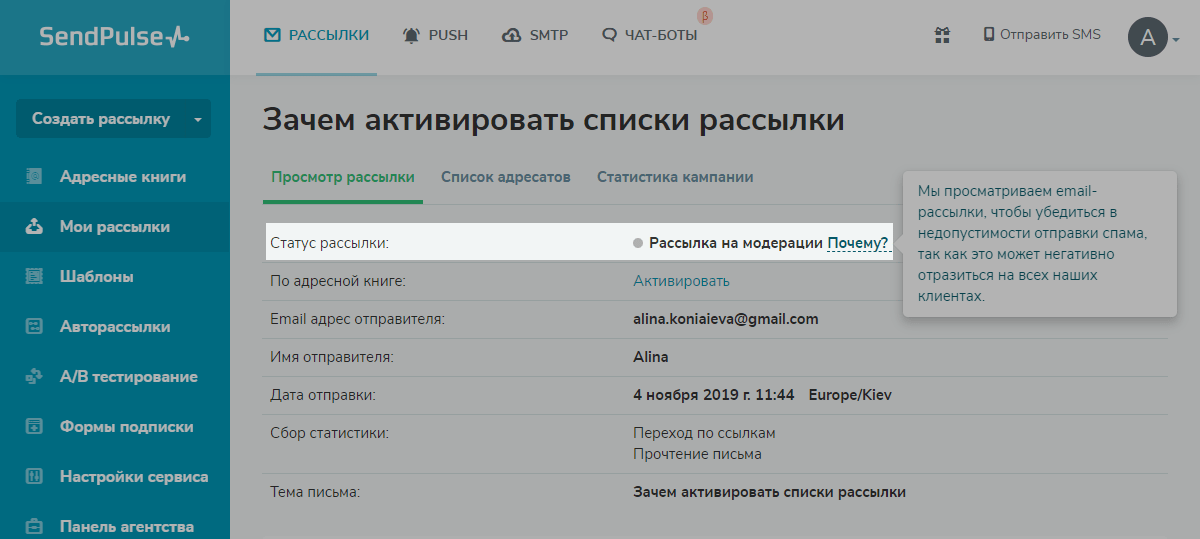Select Мои рассылки in the sidebar
Image resolution: width=1200 pixels, height=539 pixels.
[x=114, y=227]
